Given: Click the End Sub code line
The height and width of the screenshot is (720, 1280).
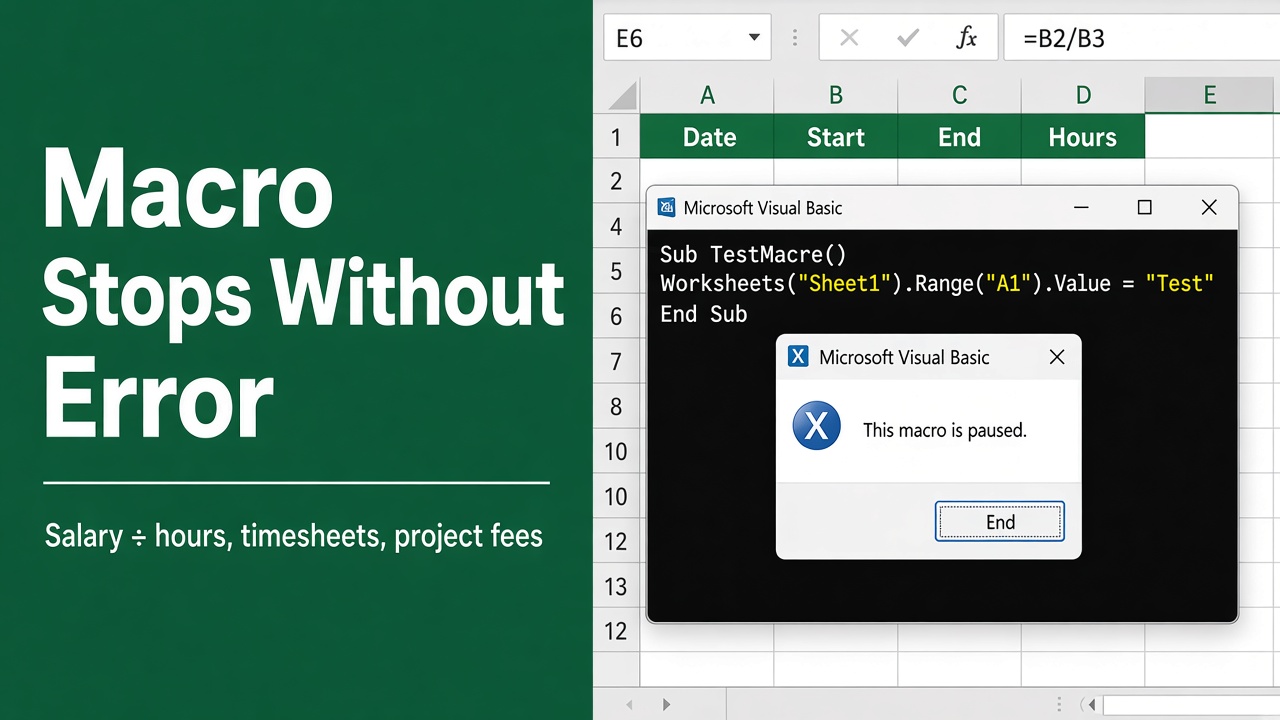Looking at the screenshot, I should click(x=704, y=314).
